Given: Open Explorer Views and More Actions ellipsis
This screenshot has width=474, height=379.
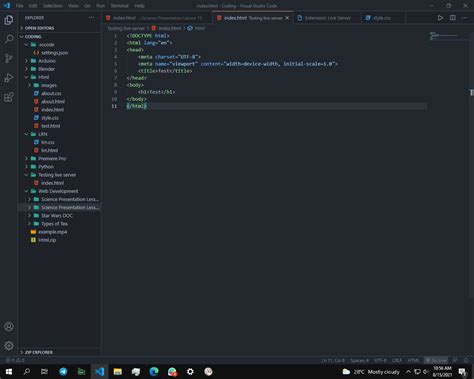Looking at the screenshot, I should point(91,18).
